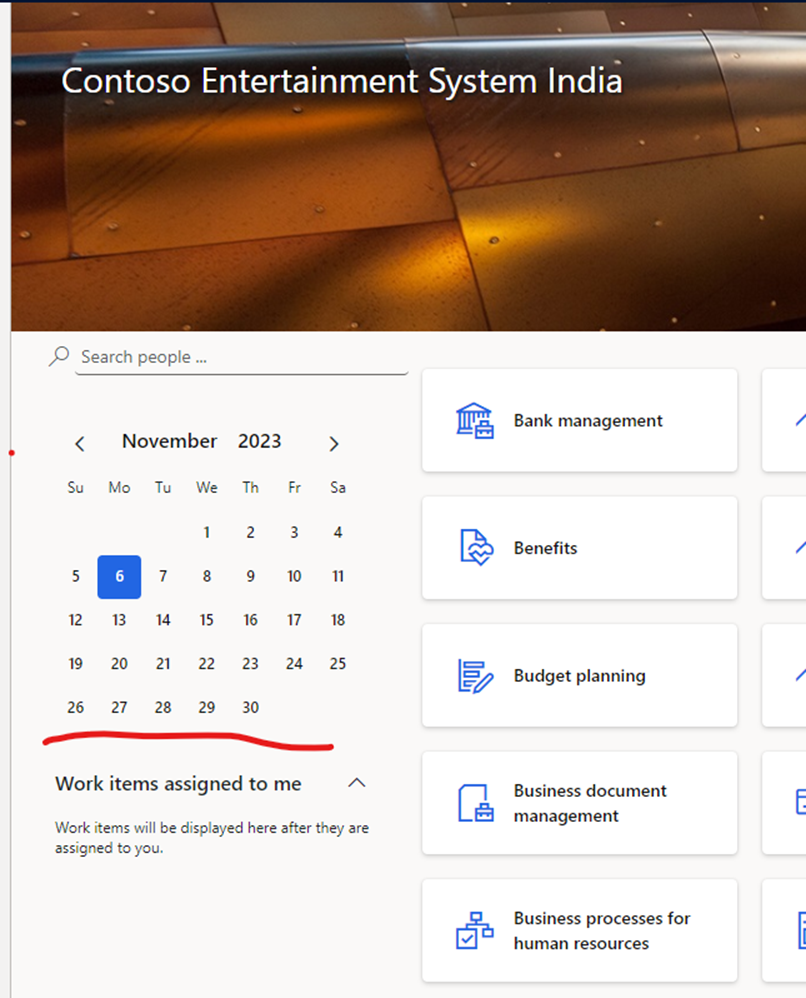Select November 3 in the calendar
Screen dimensions: 806x998
click(294, 533)
